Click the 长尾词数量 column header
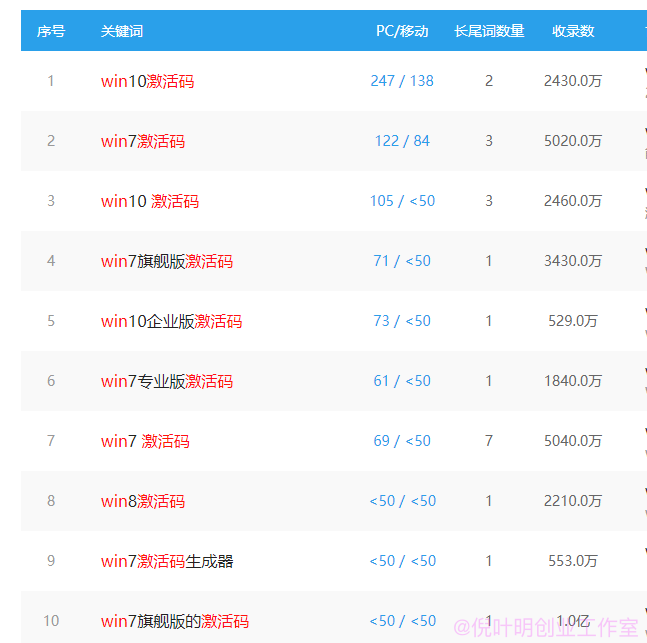The height and width of the screenshot is (643, 647). pos(489,31)
